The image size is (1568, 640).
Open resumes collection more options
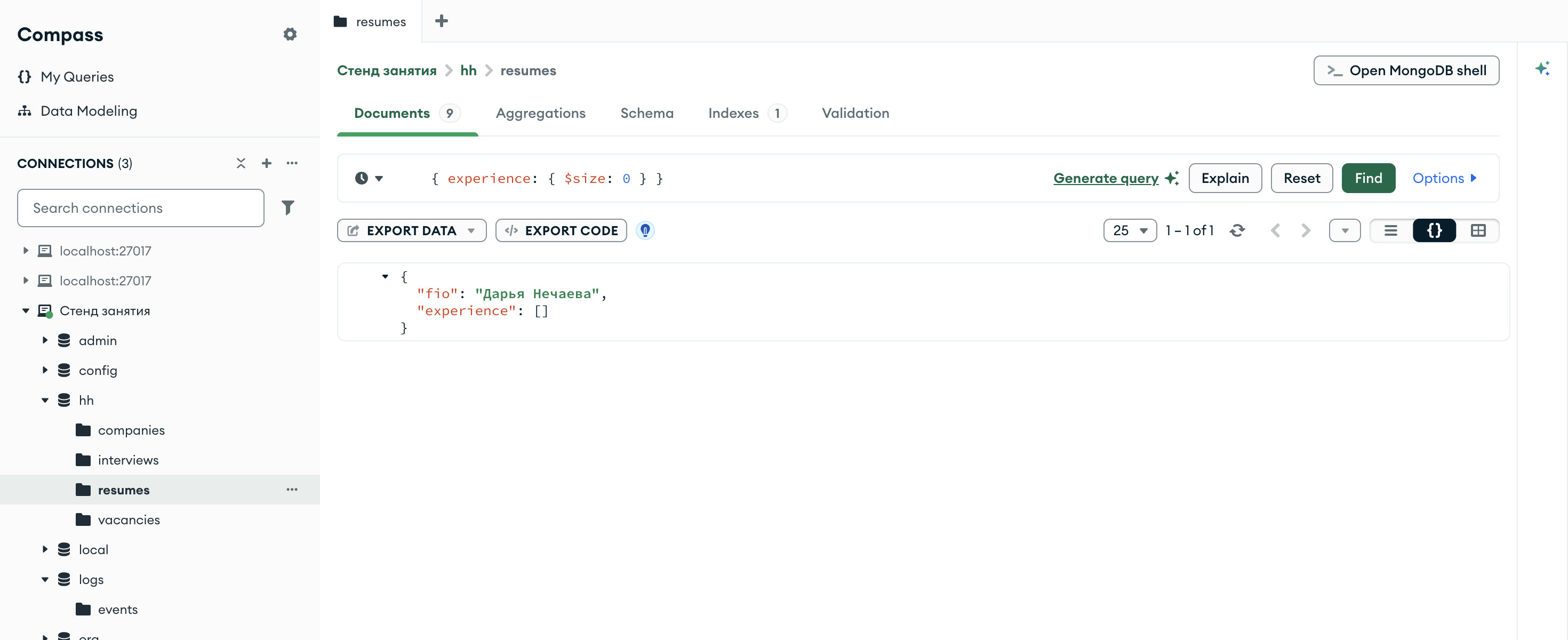[292, 490]
